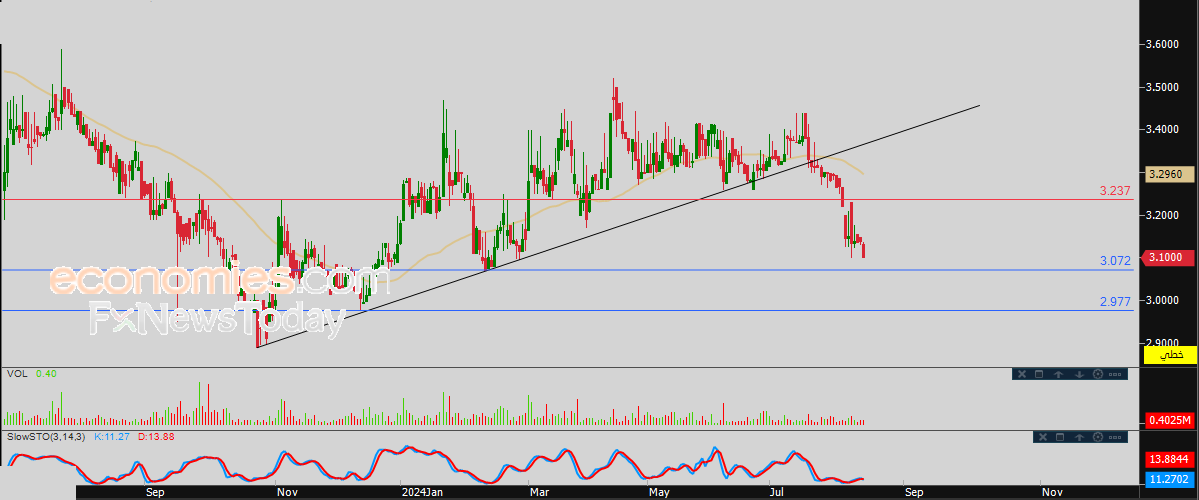Viewport: 1199px width, 500px height.
Task: Click the D:13.88 reading
Action: point(158,437)
